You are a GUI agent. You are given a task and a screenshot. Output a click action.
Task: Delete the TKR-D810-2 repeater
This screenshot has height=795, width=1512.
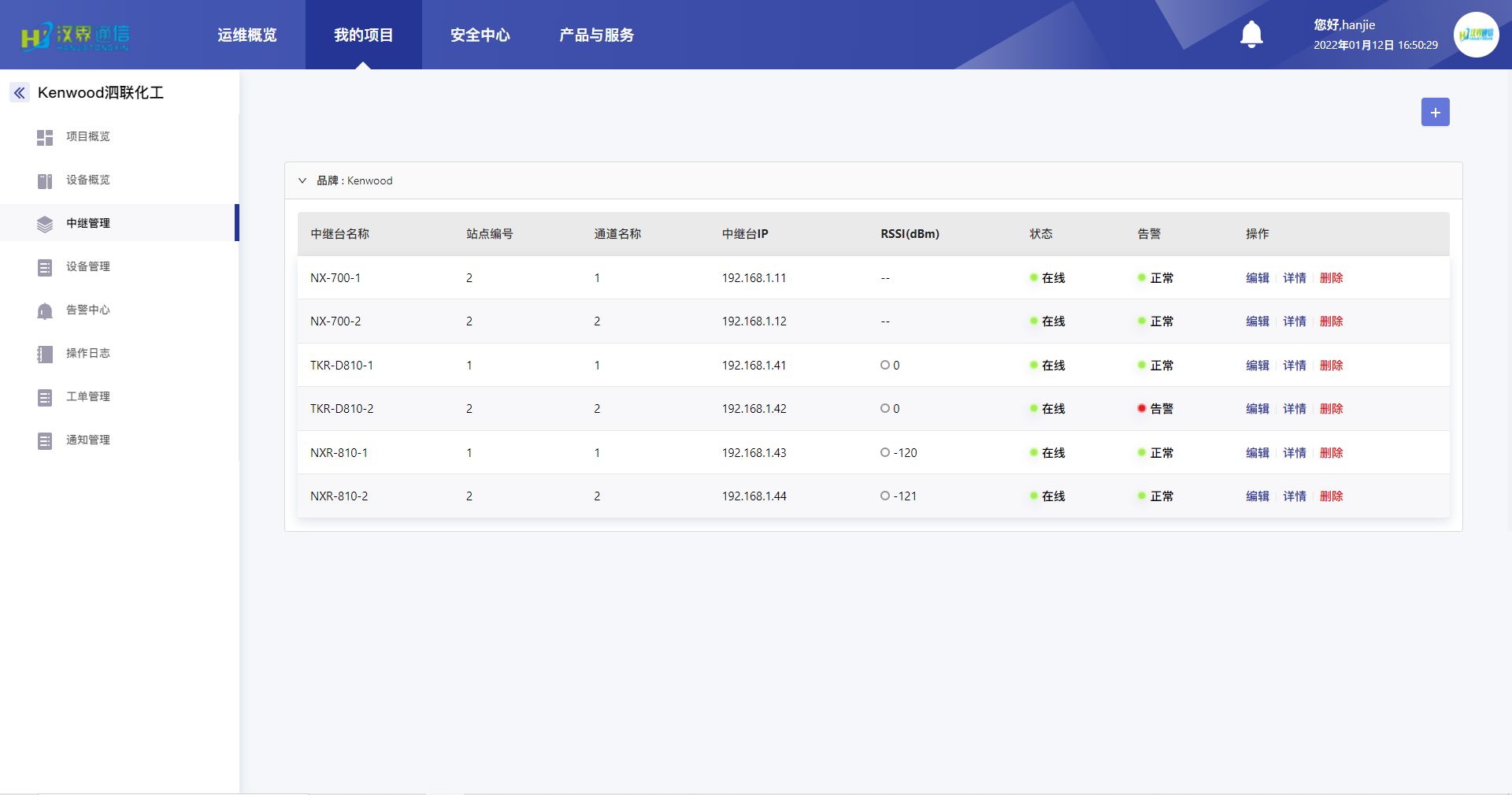click(1332, 409)
